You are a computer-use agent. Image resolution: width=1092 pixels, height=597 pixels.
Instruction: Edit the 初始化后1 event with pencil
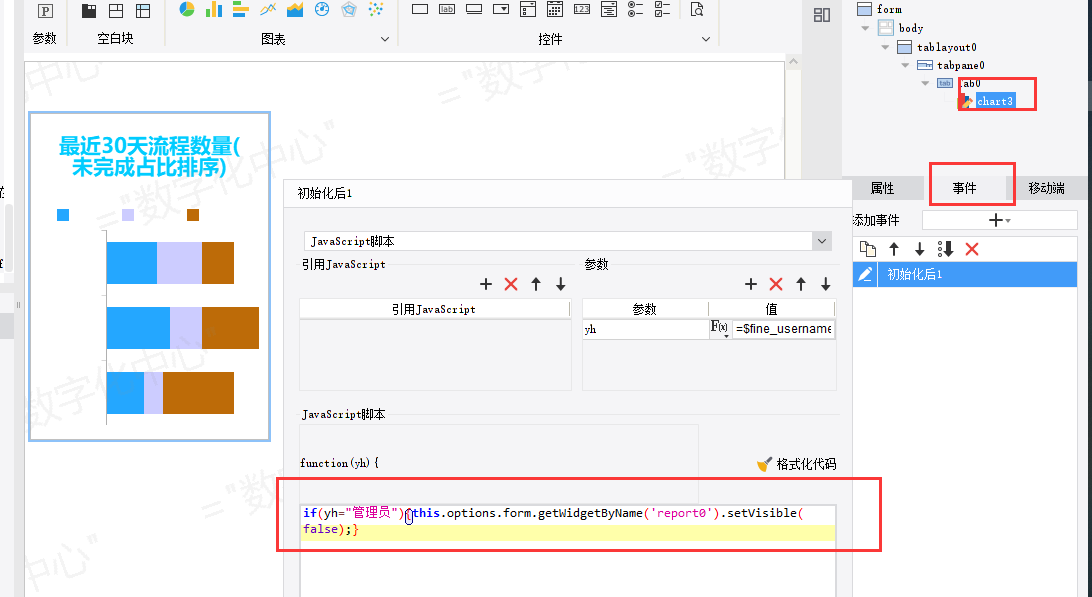click(x=865, y=274)
